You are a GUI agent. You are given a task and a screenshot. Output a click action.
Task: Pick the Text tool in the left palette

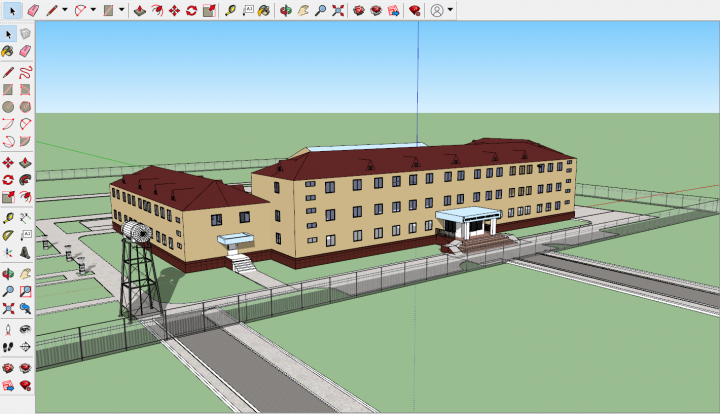click(25, 235)
